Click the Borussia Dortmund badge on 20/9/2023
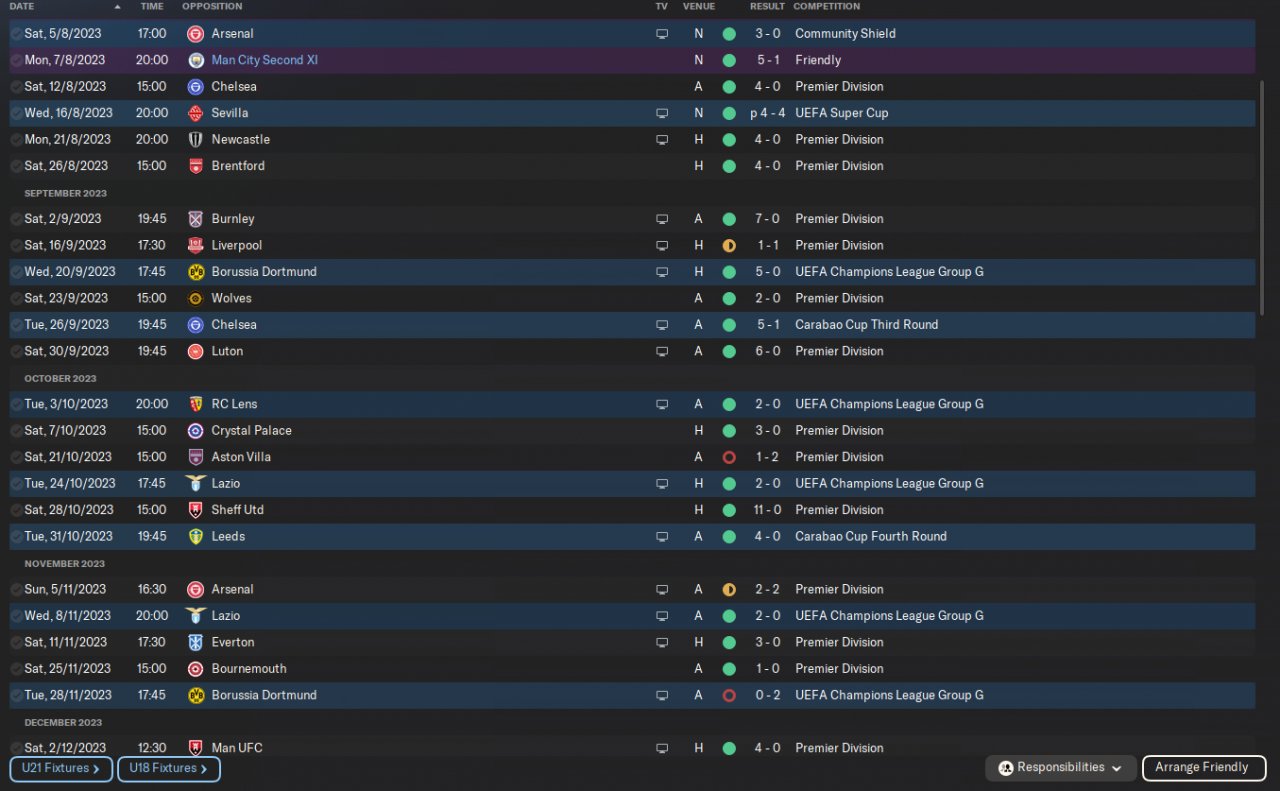1280x791 pixels. pyautogui.click(x=196, y=272)
